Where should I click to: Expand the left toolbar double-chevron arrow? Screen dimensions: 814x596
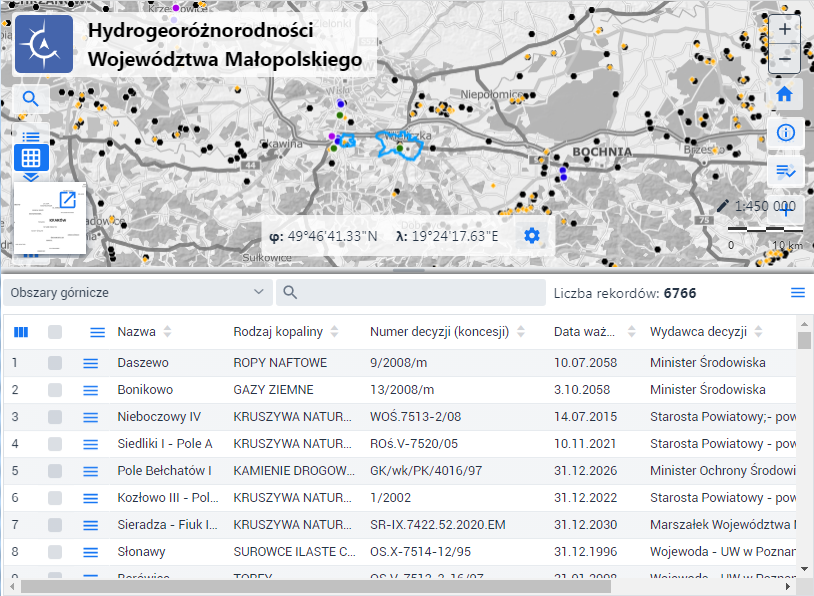pos(31,178)
